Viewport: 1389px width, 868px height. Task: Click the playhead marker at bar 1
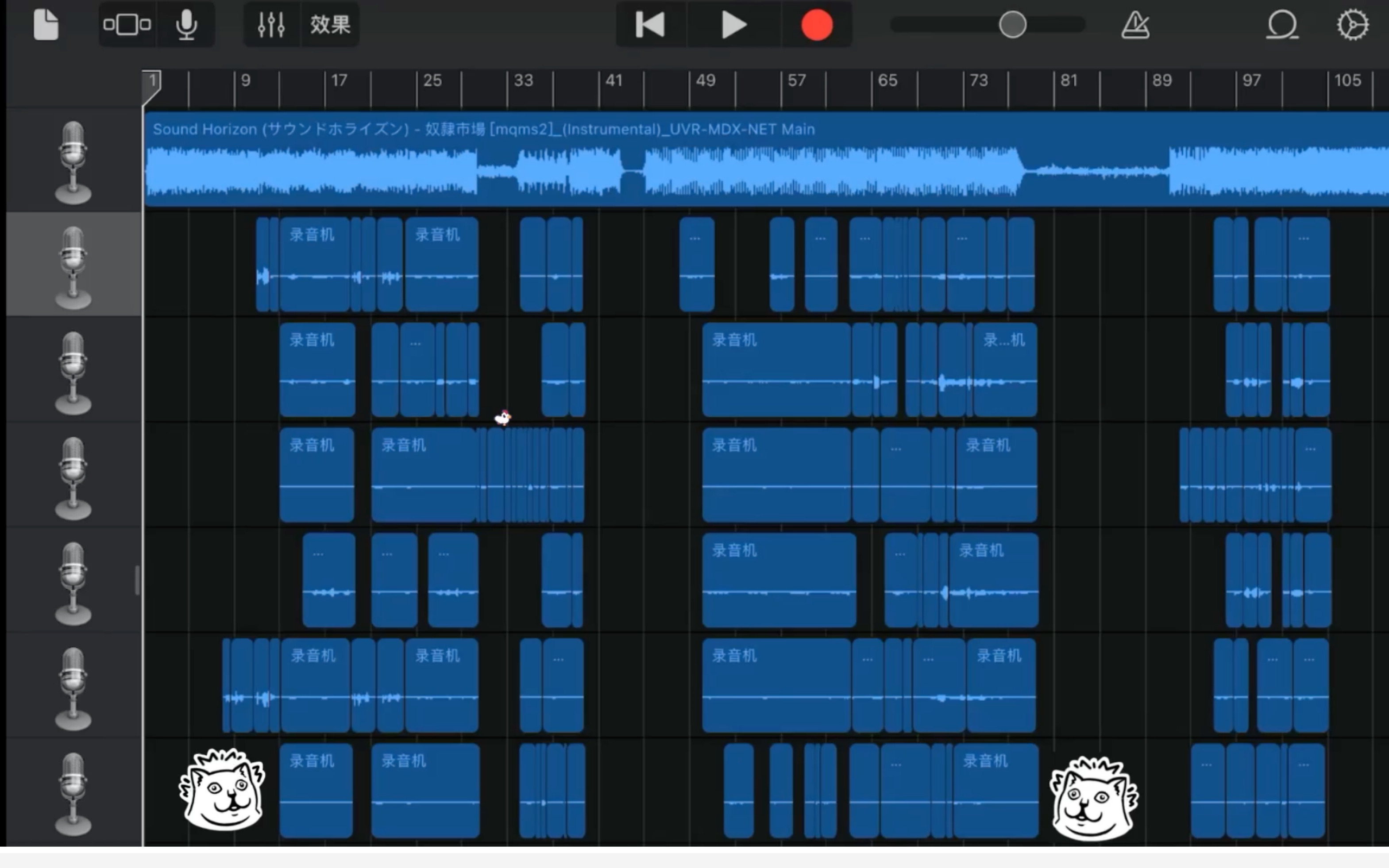(x=152, y=86)
